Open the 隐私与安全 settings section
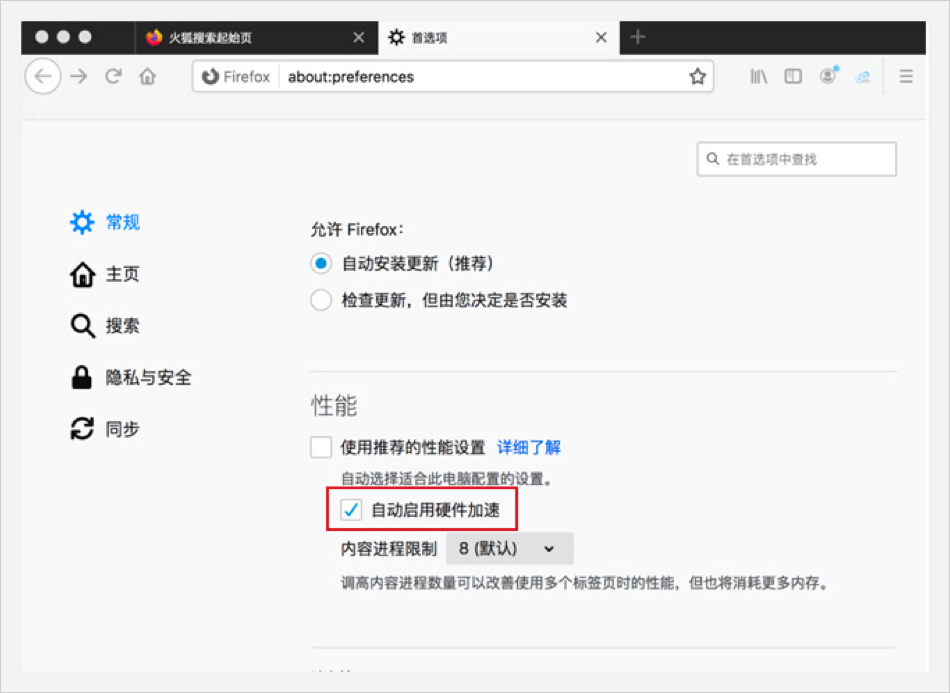The height and width of the screenshot is (693, 950). (148, 378)
